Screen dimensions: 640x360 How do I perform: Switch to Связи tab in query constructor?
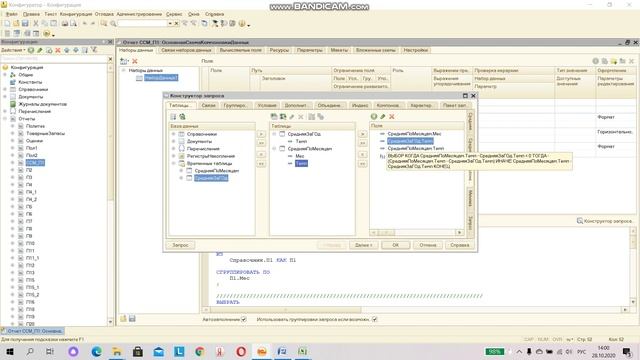click(x=208, y=105)
